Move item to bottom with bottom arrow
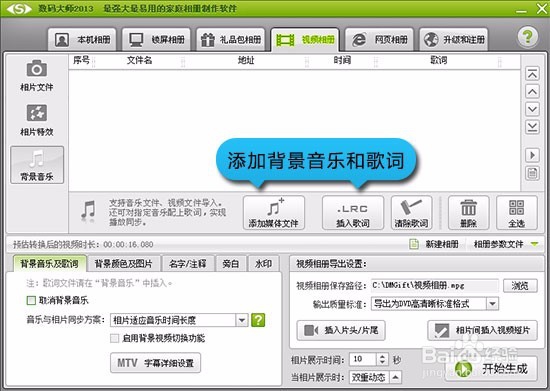 (532, 127)
